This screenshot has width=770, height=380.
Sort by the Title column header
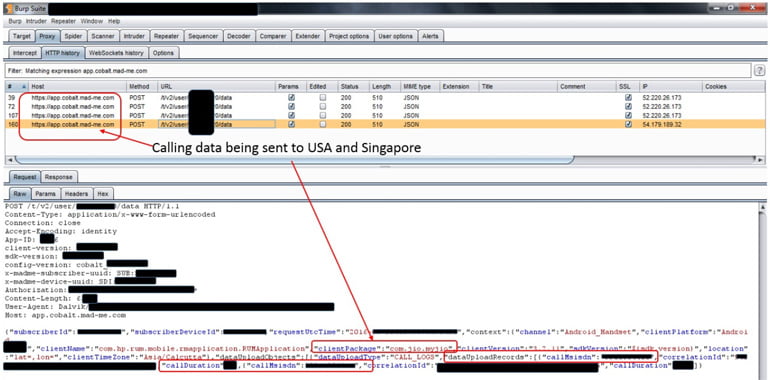tap(519, 86)
